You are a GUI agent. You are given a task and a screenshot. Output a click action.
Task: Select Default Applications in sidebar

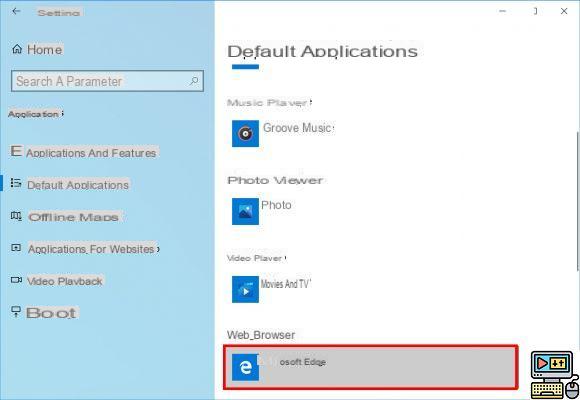click(x=70, y=184)
